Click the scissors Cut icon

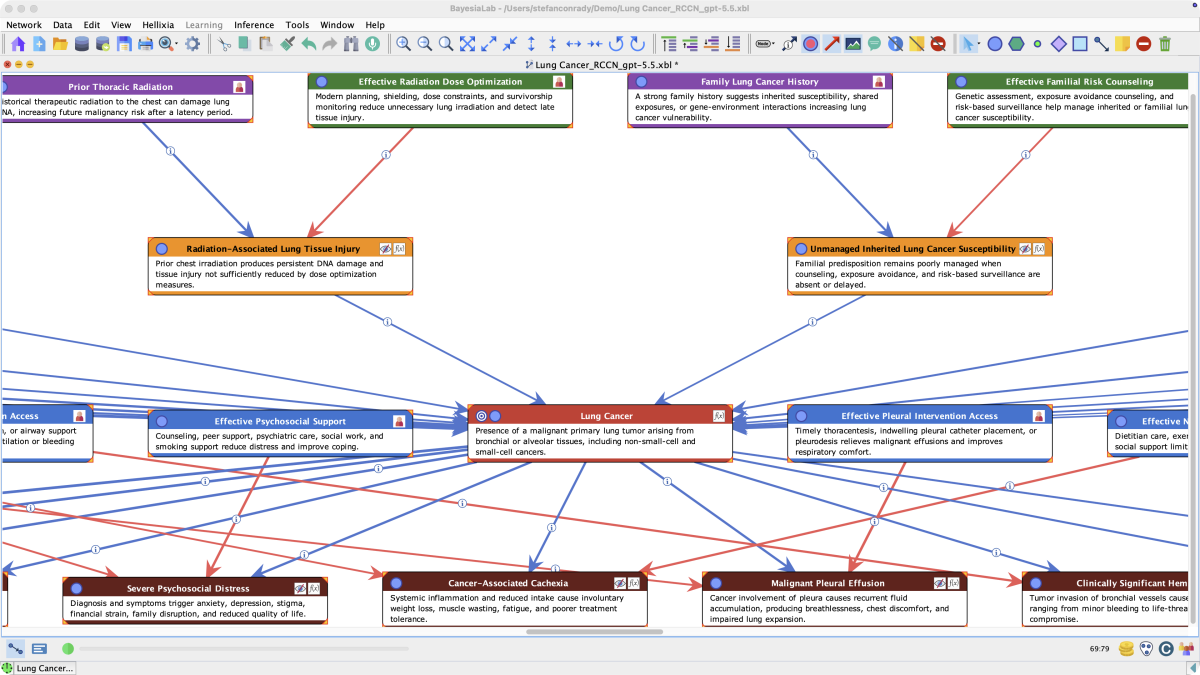pyautogui.click(x=225, y=44)
